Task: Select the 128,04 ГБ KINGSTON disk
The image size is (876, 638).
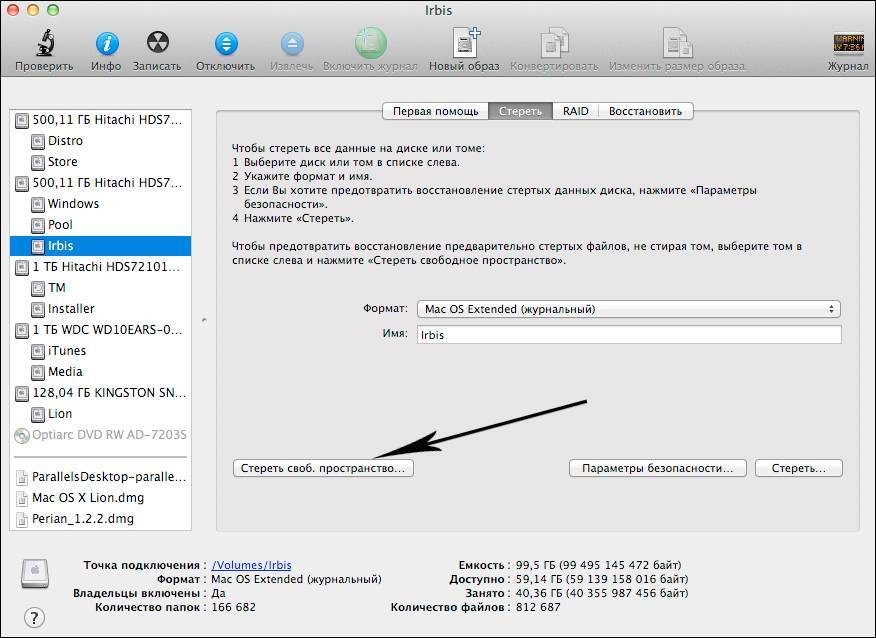Action: tap(110, 393)
